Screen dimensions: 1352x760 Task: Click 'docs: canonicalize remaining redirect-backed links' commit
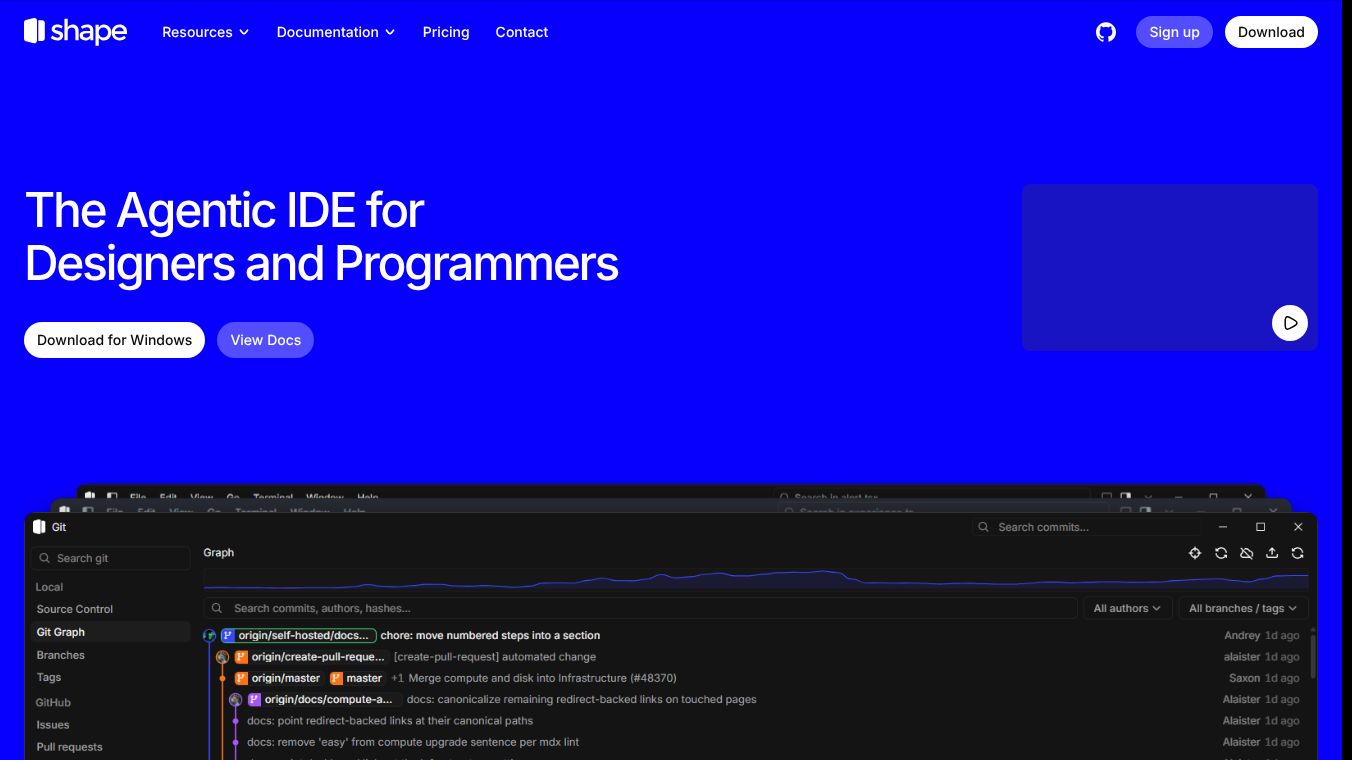pyautogui.click(x=582, y=700)
